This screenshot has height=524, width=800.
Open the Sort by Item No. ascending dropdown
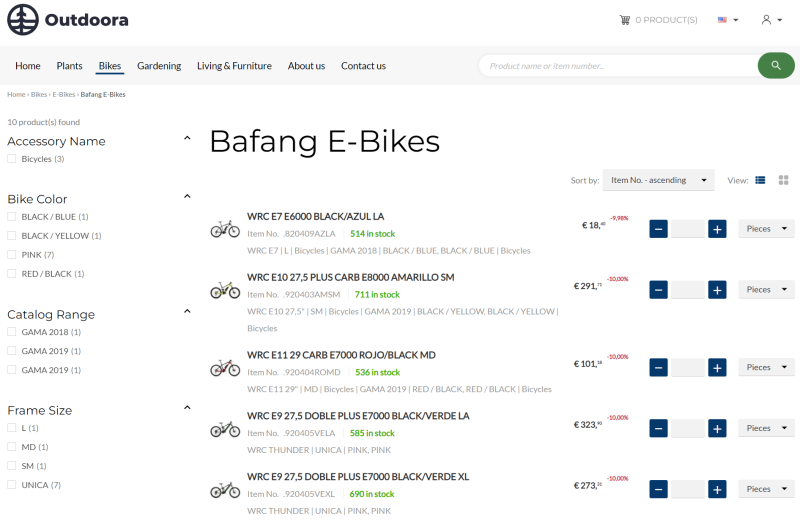click(658, 180)
